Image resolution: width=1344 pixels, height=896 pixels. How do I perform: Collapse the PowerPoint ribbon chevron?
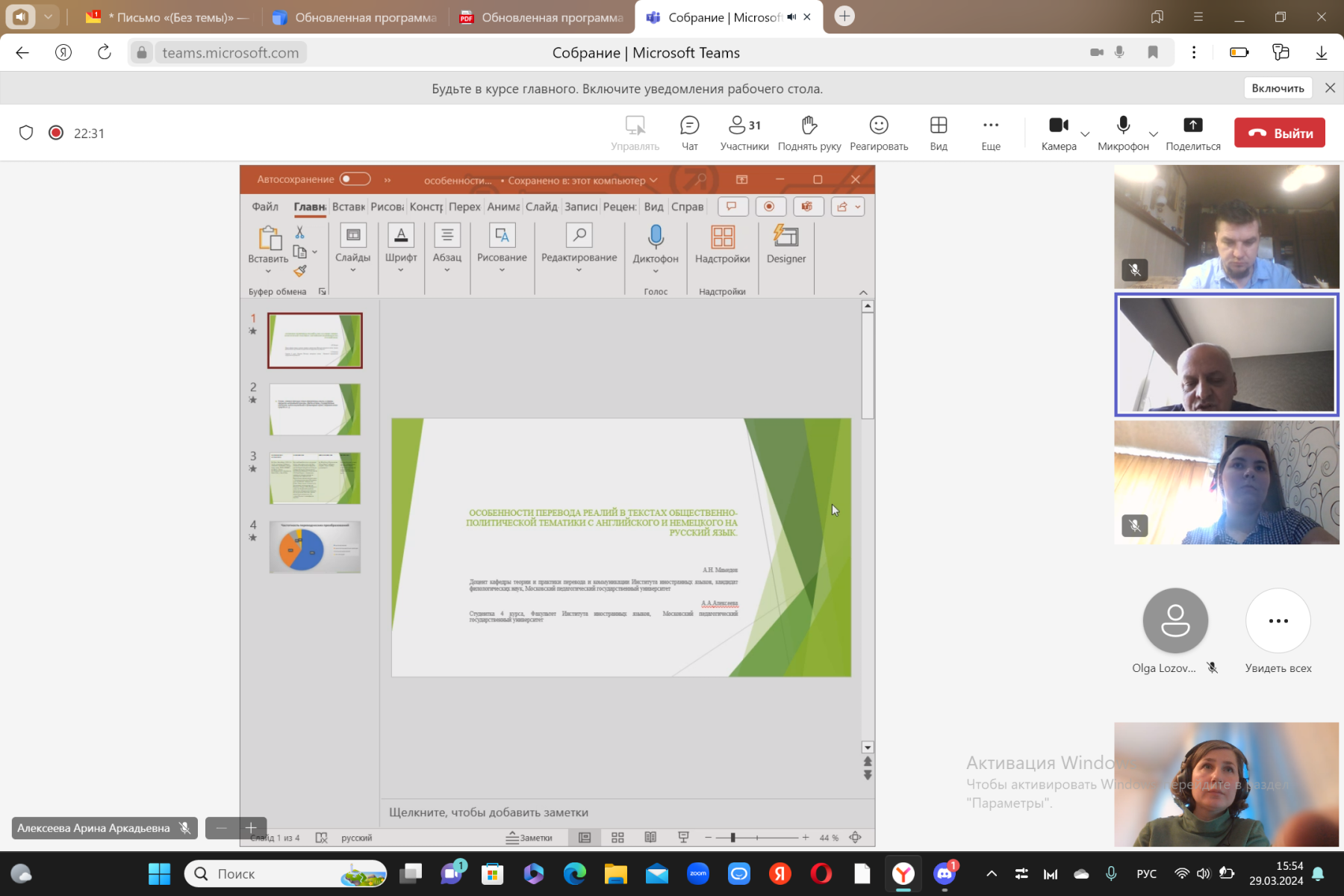[863, 292]
